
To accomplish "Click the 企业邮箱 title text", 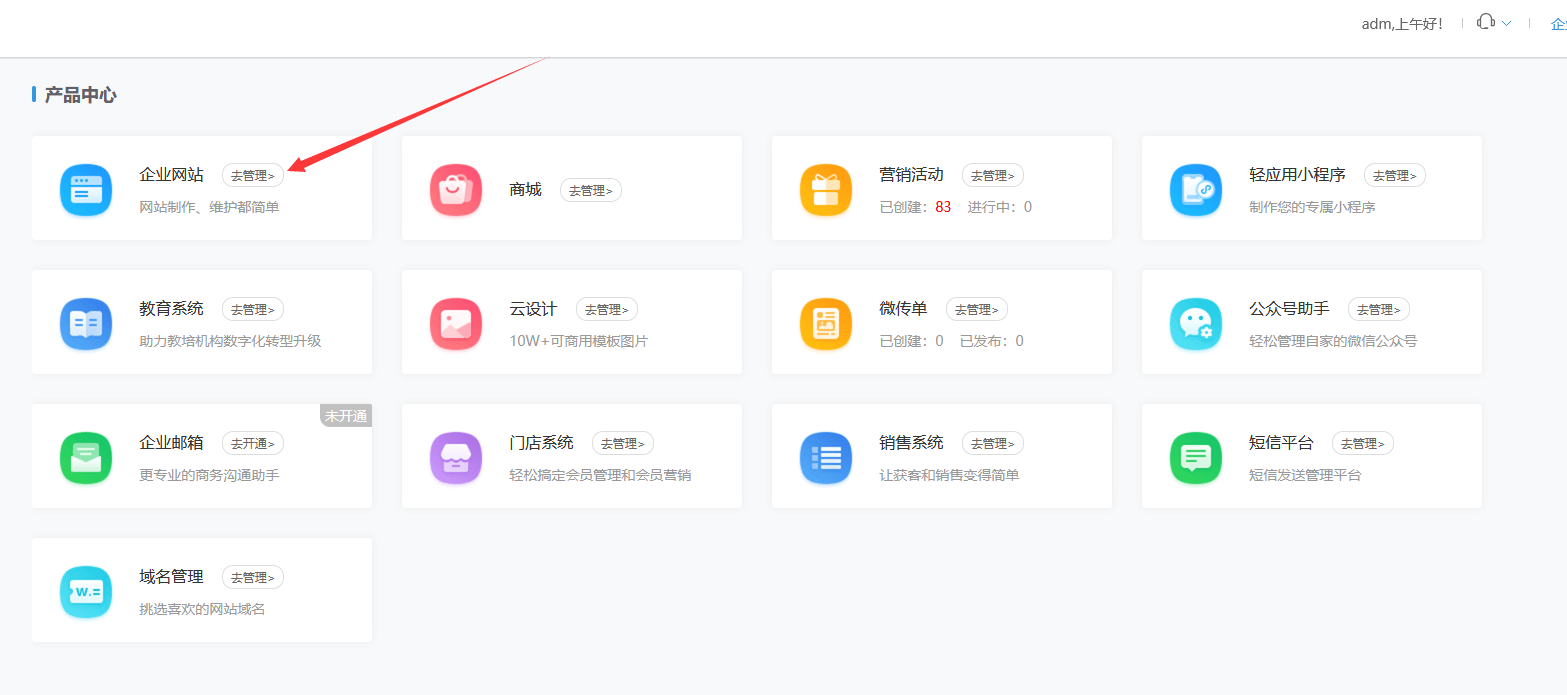I will 171,443.
